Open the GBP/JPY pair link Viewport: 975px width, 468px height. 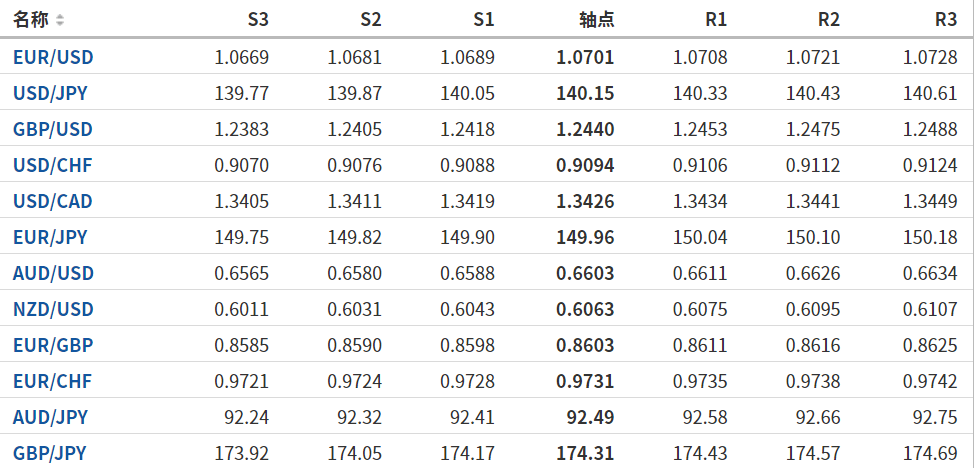[x=50, y=453]
